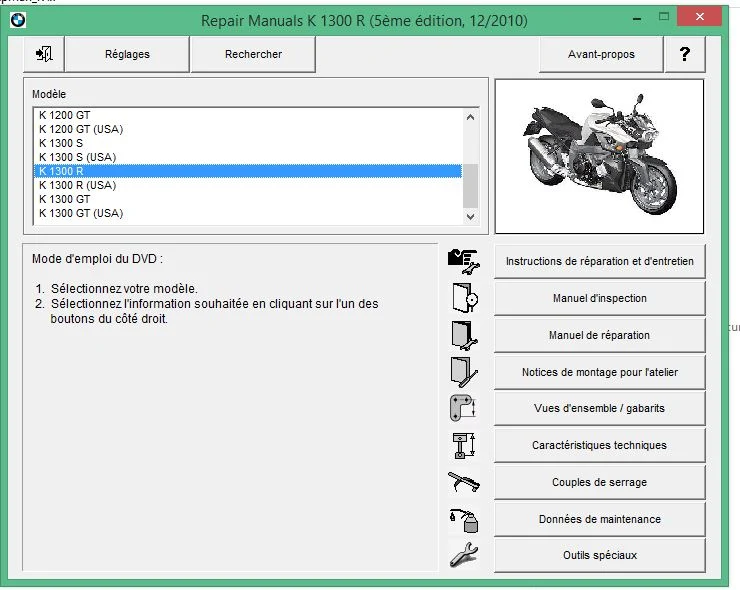Click the torque wrench icon
740x590 pixels.
coord(463,482)
